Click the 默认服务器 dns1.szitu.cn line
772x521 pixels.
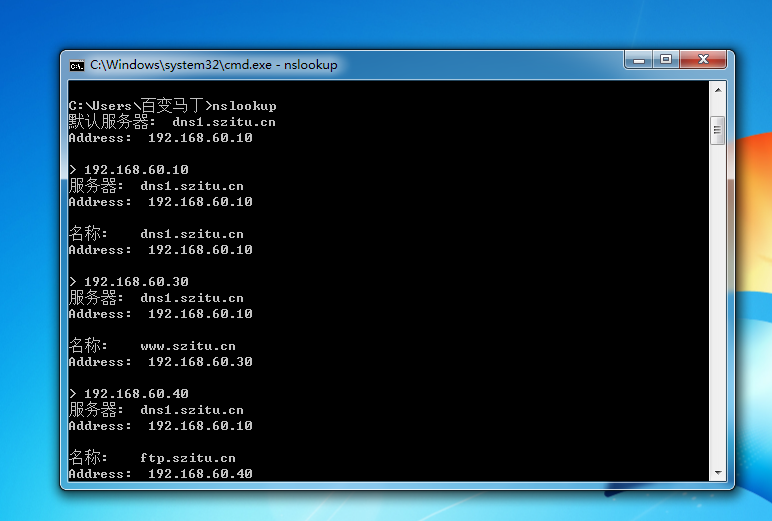172,122
